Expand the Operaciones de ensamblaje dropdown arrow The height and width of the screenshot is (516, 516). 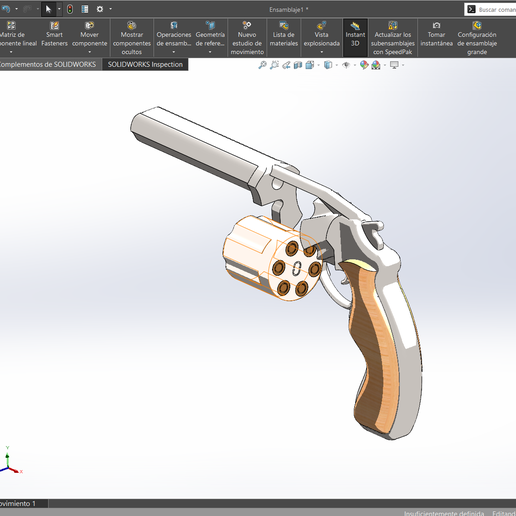pos(174,52)
